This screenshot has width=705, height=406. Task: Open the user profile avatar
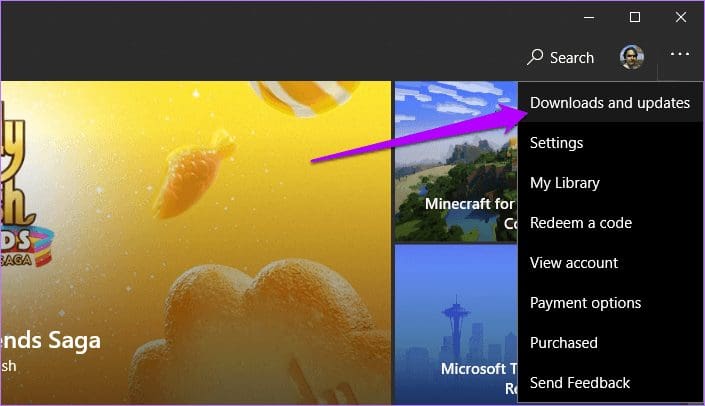click(632, 57)
